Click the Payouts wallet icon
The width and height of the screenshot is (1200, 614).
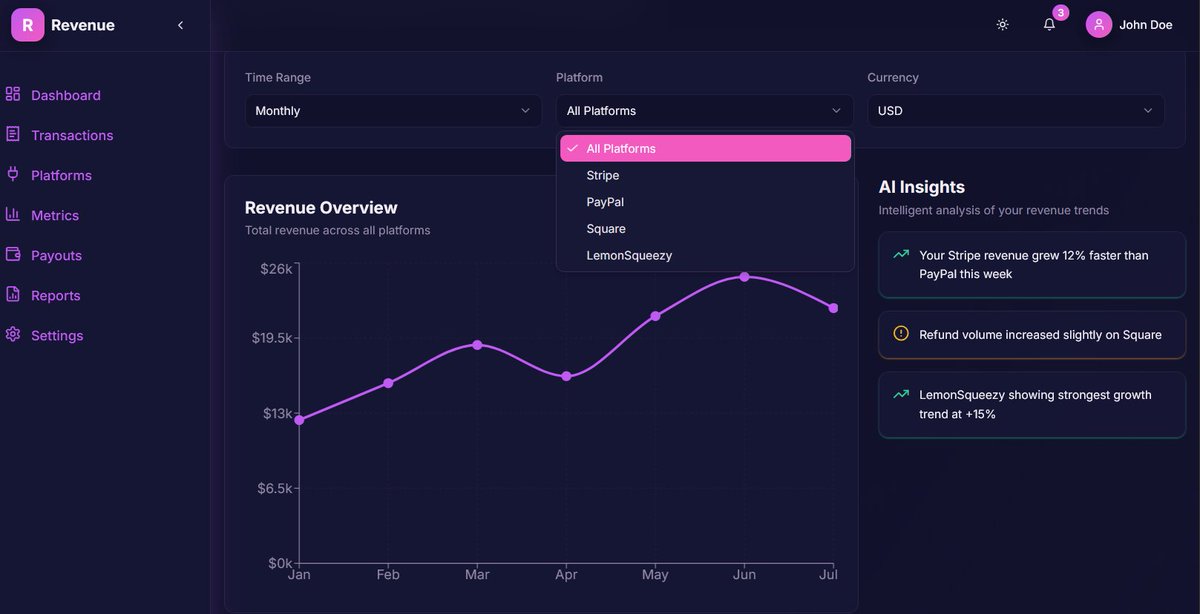[x=13, y=254]
